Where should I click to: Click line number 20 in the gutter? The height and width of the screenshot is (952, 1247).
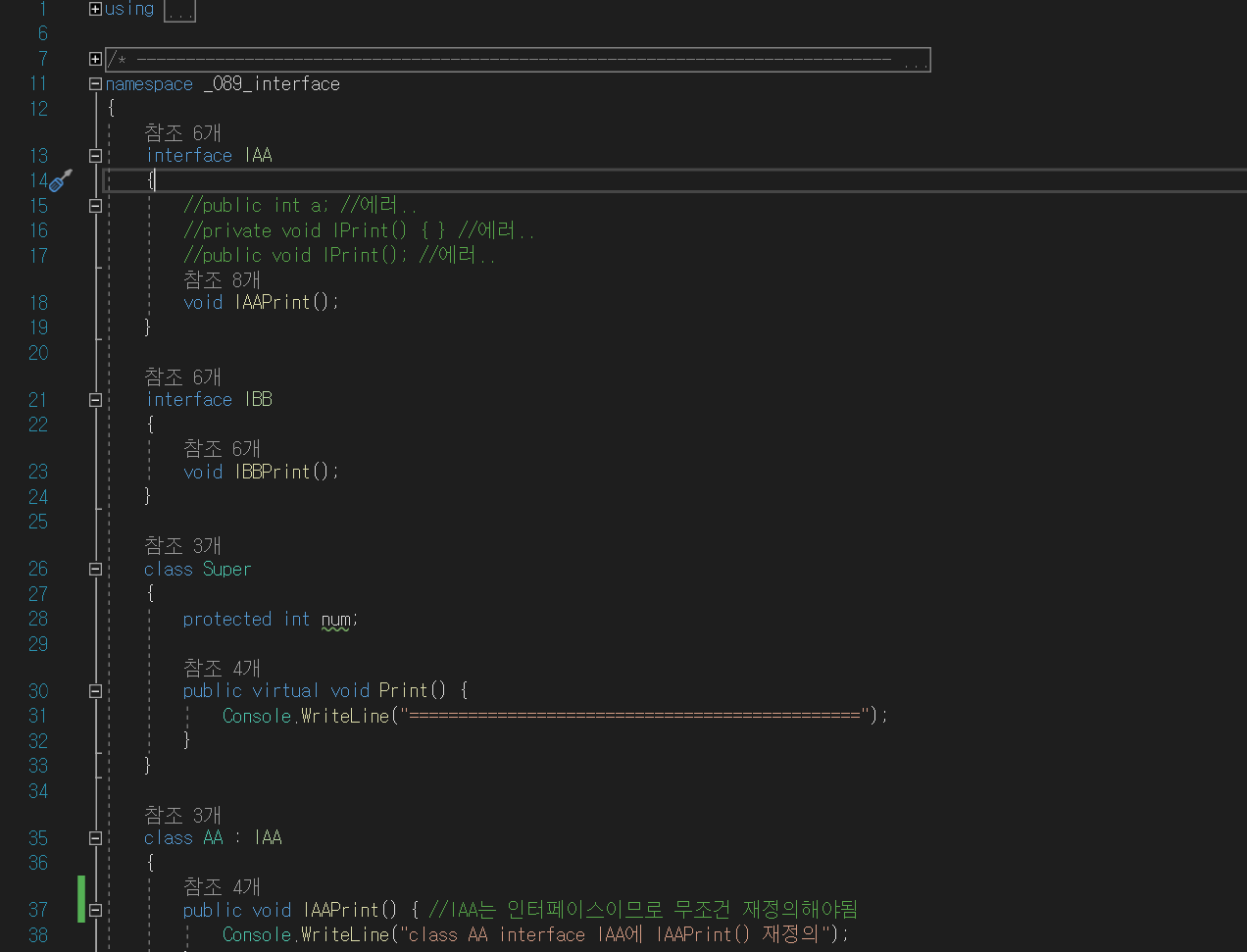pyautogui.click(x=38, y=353)
